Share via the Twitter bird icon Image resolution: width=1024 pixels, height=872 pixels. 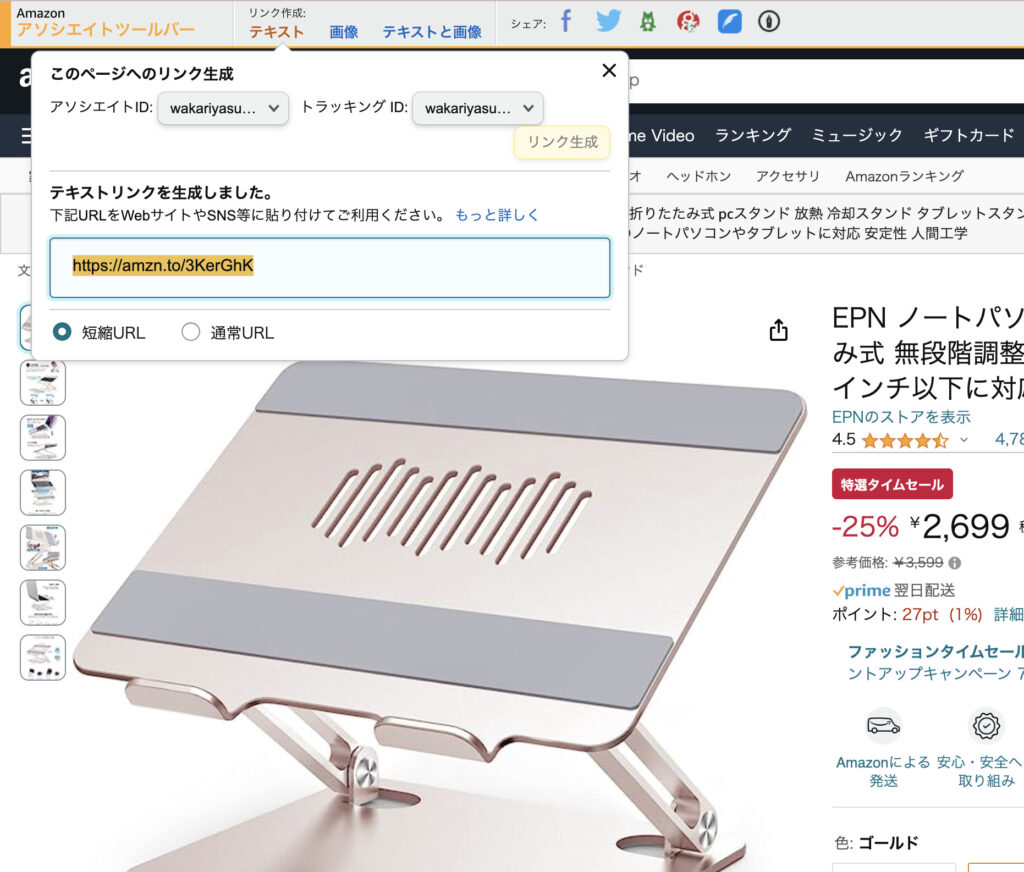tap(608, 22)
